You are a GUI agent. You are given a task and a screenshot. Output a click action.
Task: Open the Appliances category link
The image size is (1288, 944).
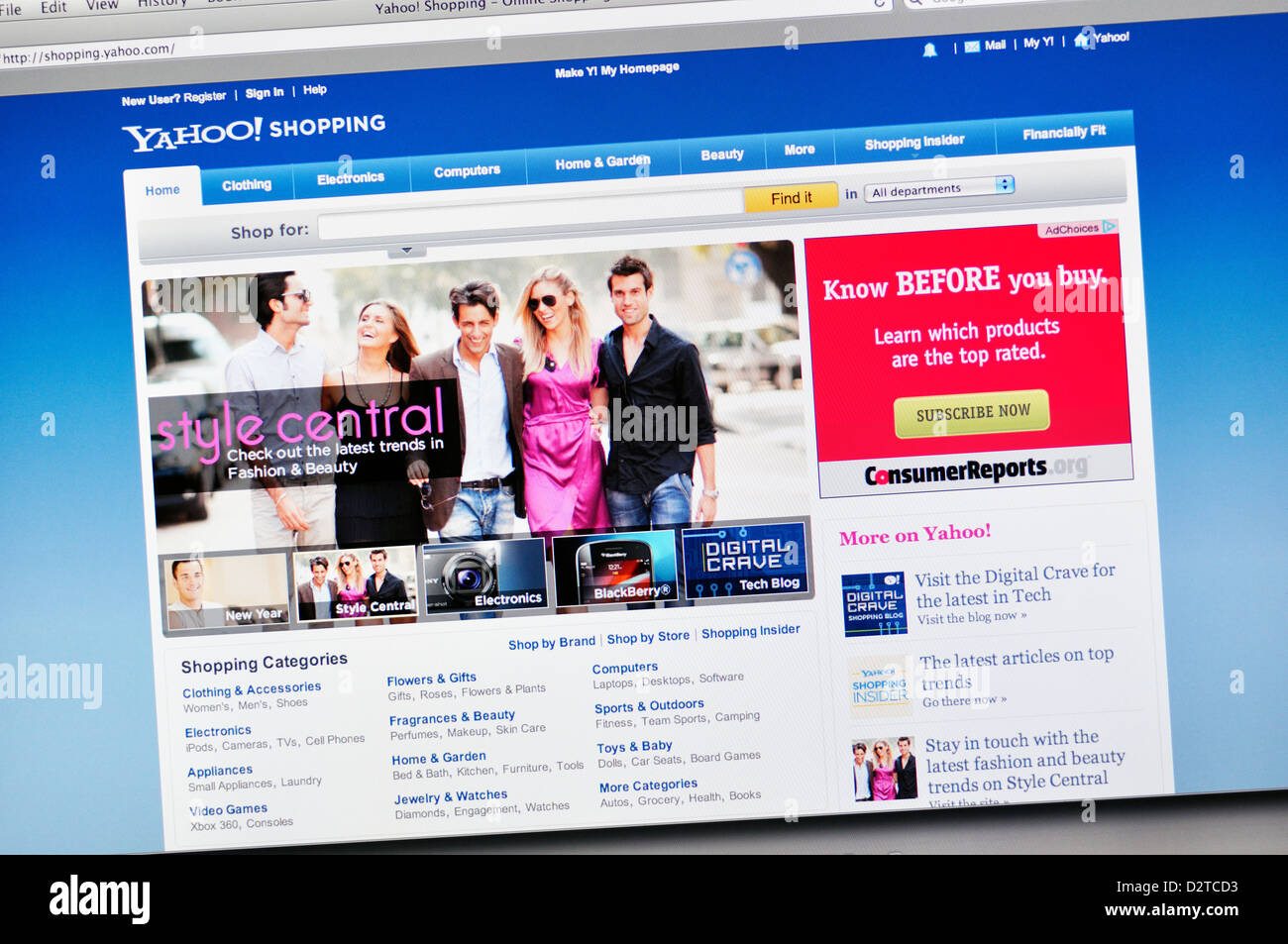(220, 771)
